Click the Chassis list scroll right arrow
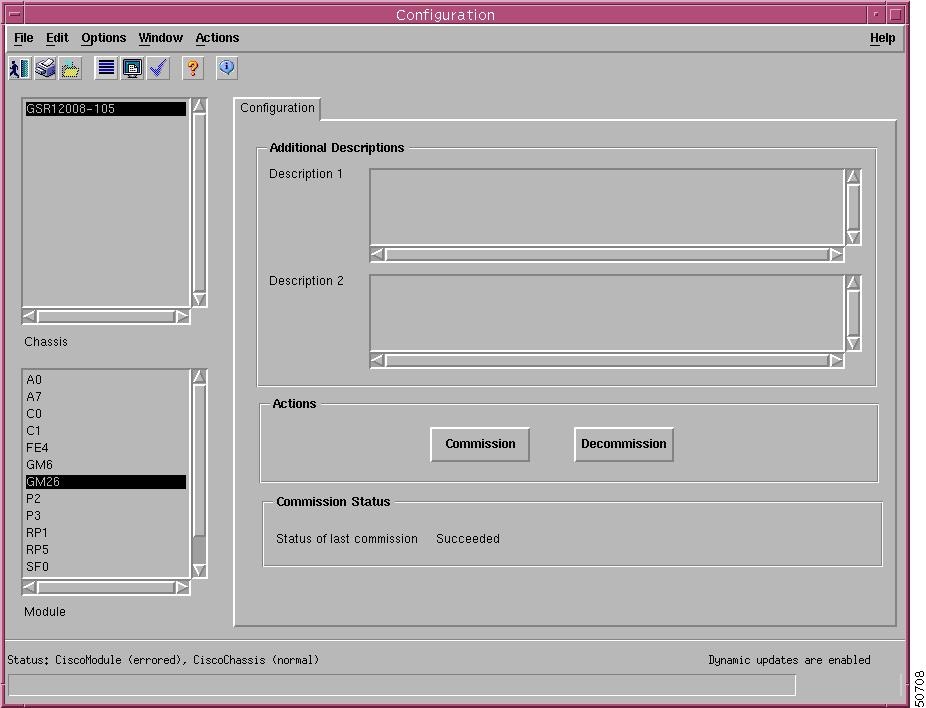 182,316
